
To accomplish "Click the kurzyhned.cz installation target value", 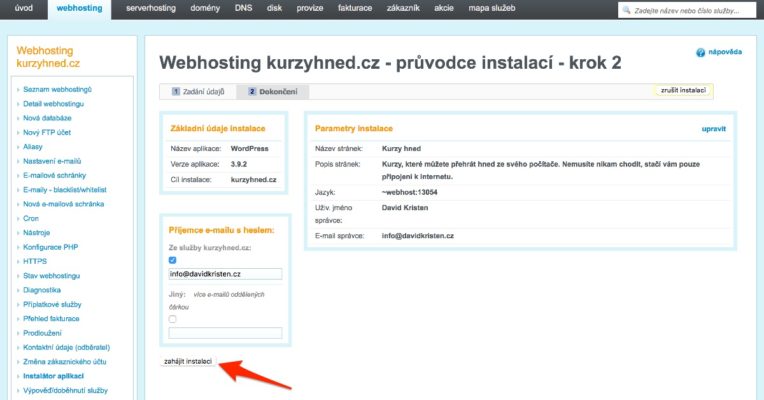I will click(x=253, y=180).
